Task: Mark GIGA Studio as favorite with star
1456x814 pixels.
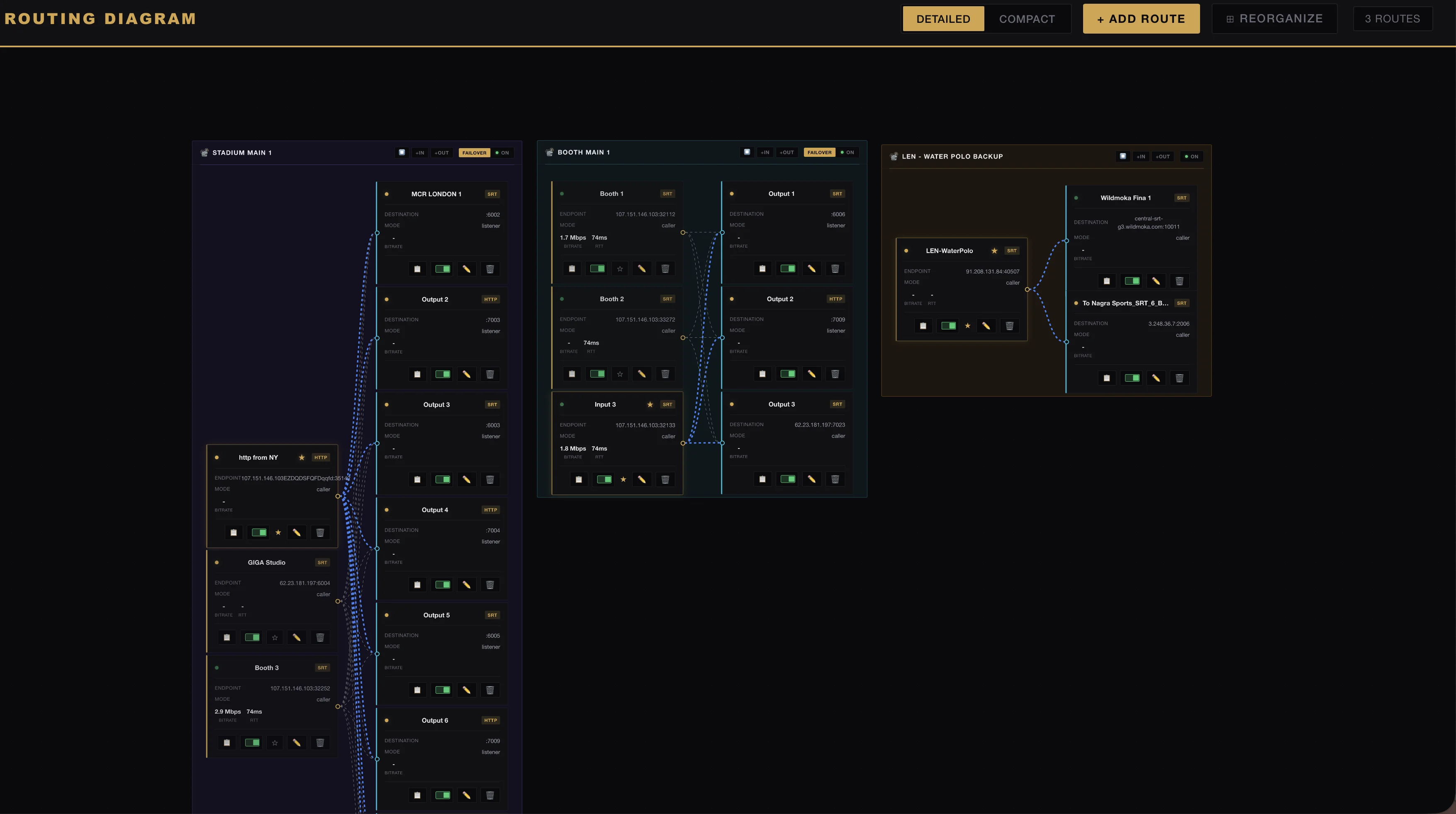Action: pyautogui.click(x=275, y=637)
